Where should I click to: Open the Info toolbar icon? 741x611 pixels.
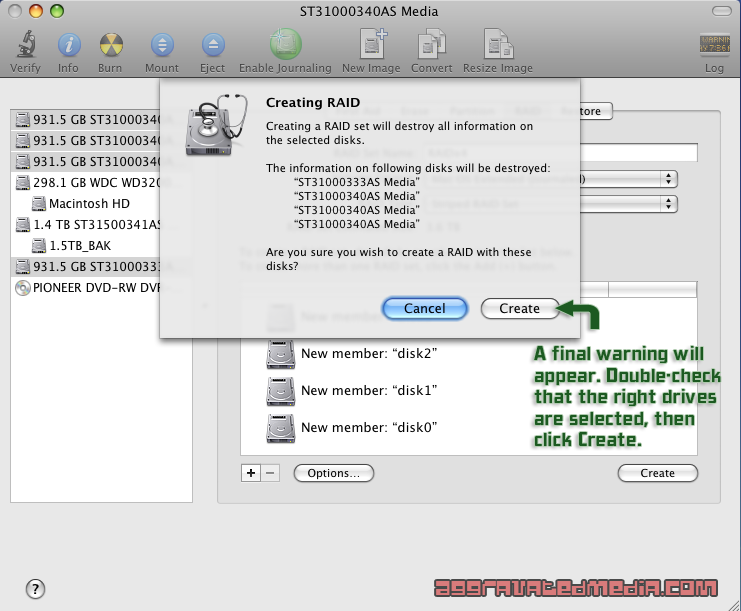pos(69,45)
